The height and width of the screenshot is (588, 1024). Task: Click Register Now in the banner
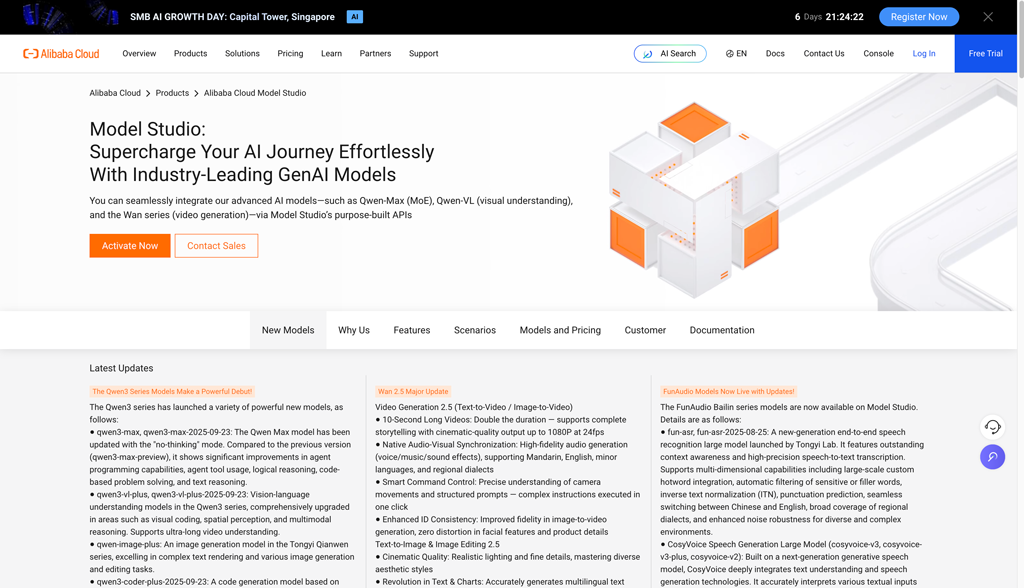(918, 17)
